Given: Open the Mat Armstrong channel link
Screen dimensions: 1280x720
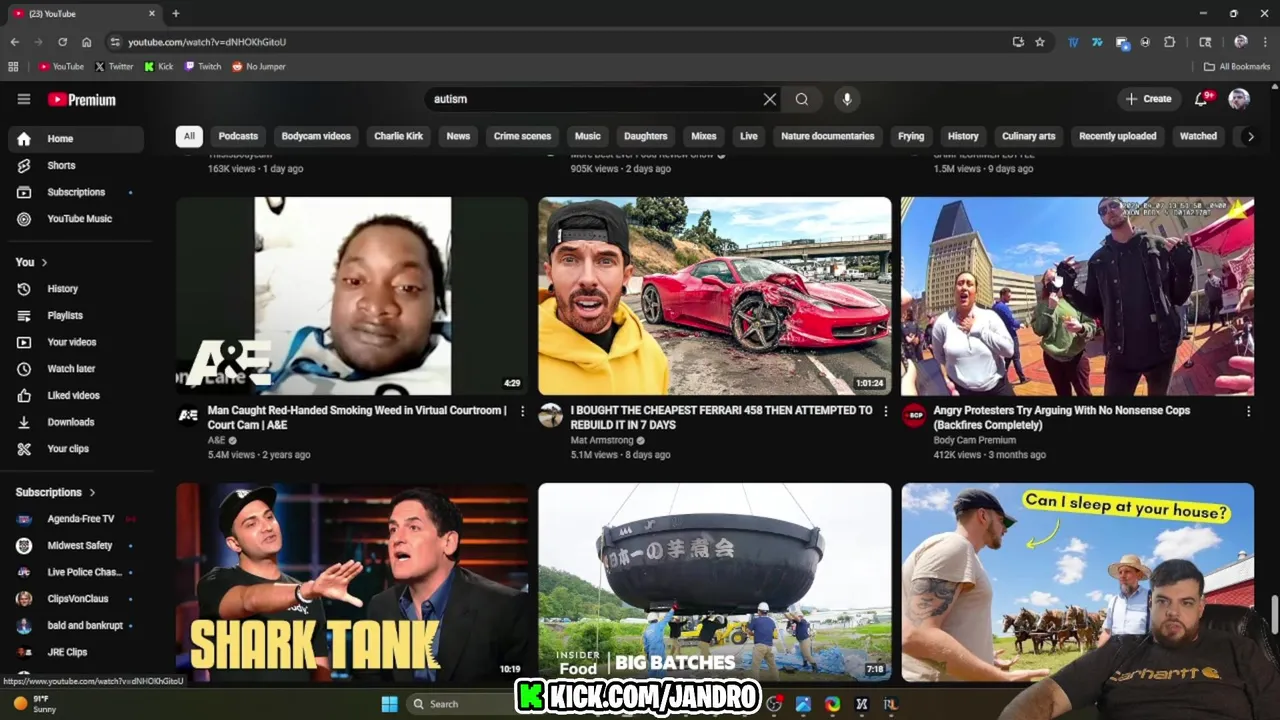Looking at the screenshot, I should [602, 440].
